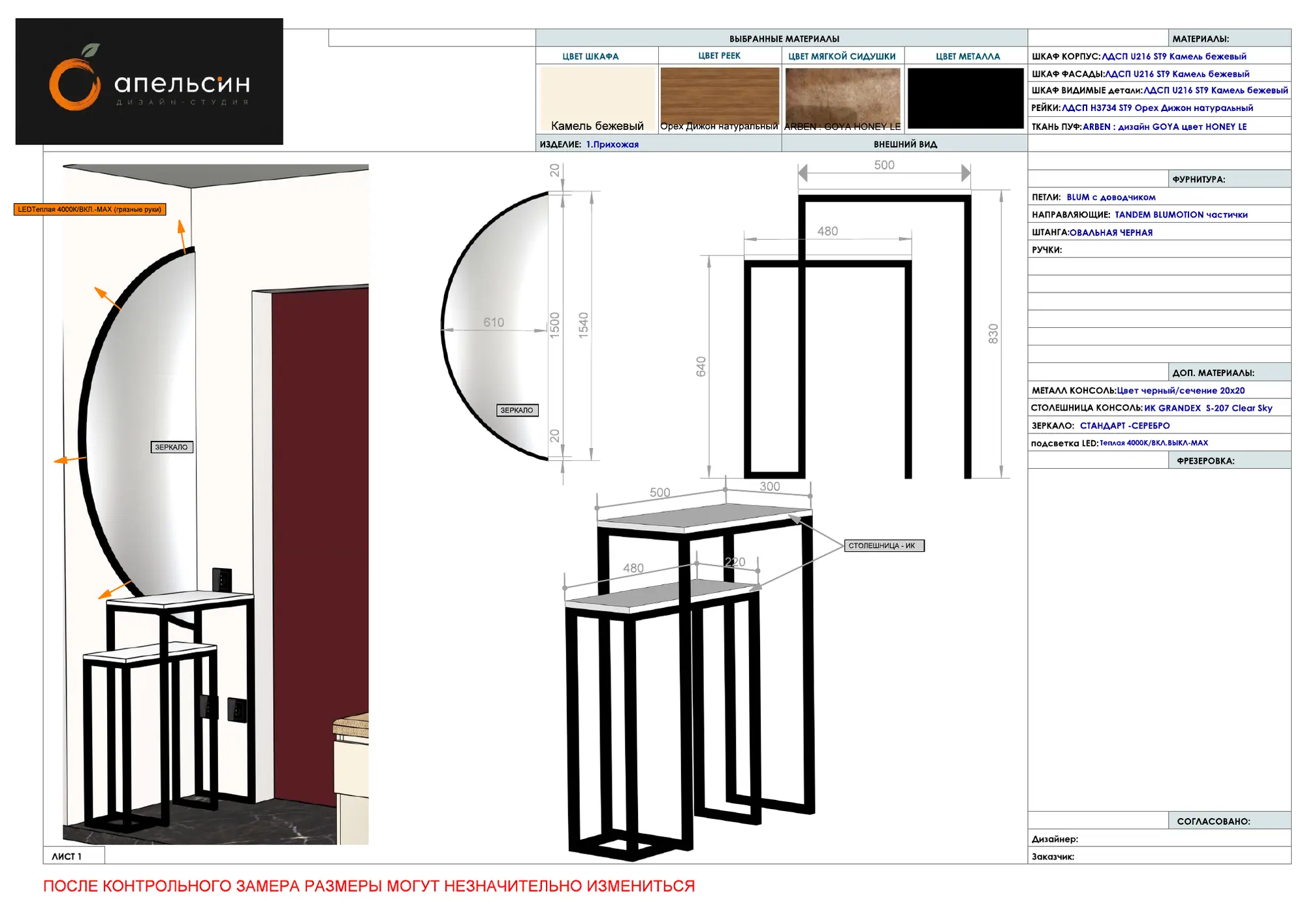
Task: Click ДОП. МАТЕРИАЛЫ: section header
Action: click(x=1229, y=372)
